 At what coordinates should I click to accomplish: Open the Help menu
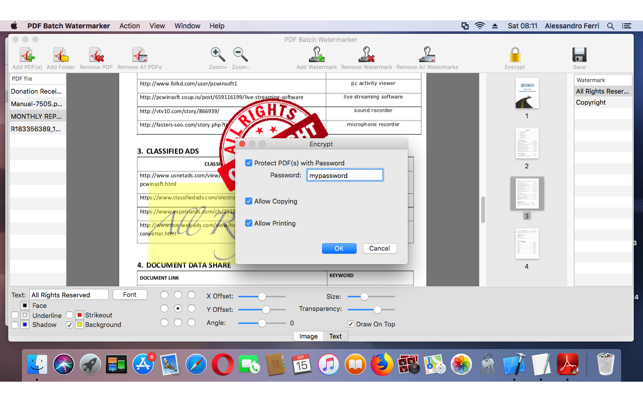217,26
